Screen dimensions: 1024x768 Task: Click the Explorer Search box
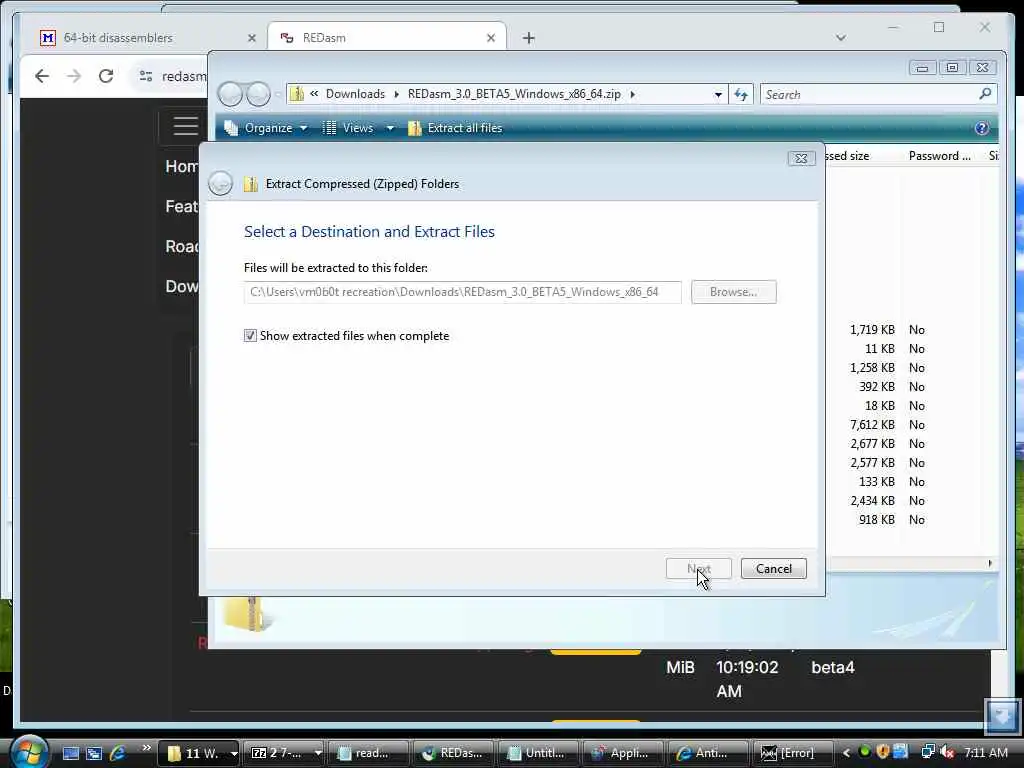pyautogui.click(x=869, y=95)
